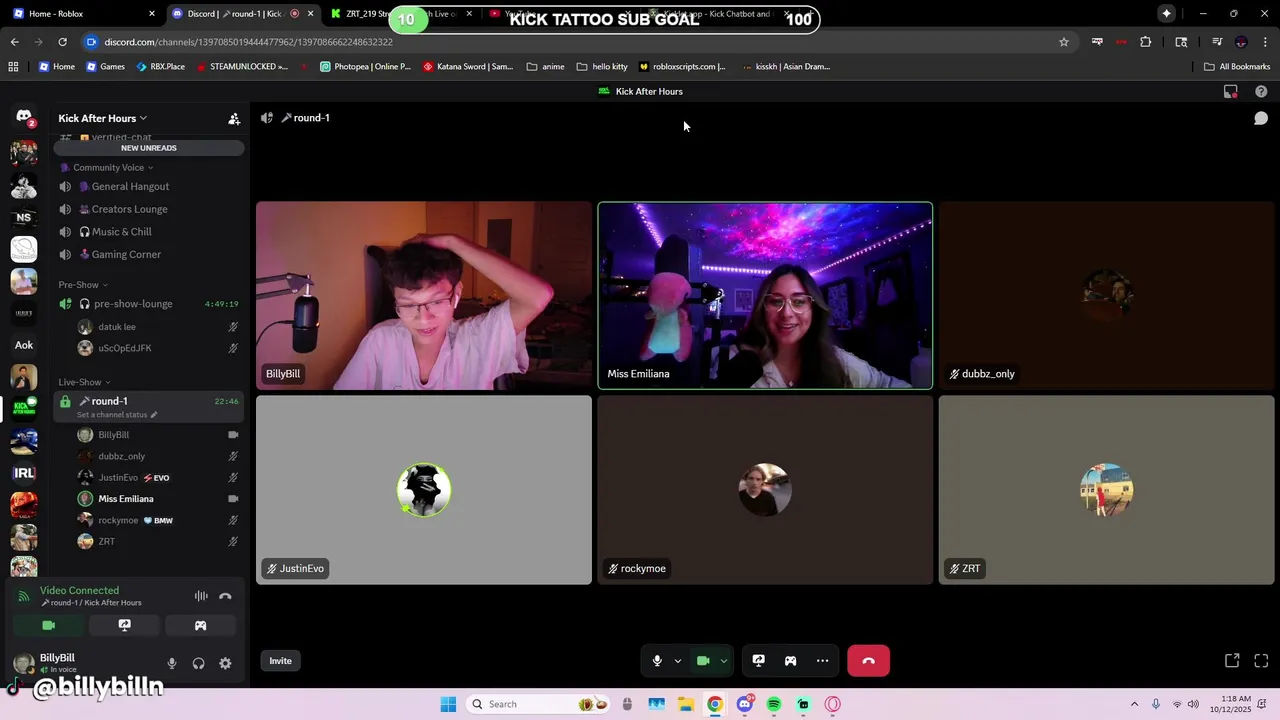Focus the Discord address bar URL
This screenshot has width=1280, height=720.
[x=248, y=42]
